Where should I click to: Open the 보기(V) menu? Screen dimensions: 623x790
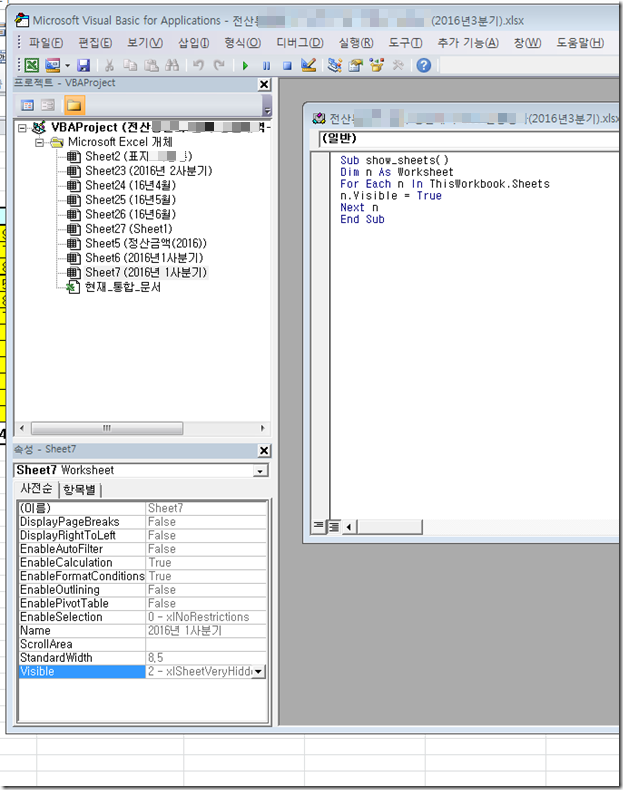[145, 43]
